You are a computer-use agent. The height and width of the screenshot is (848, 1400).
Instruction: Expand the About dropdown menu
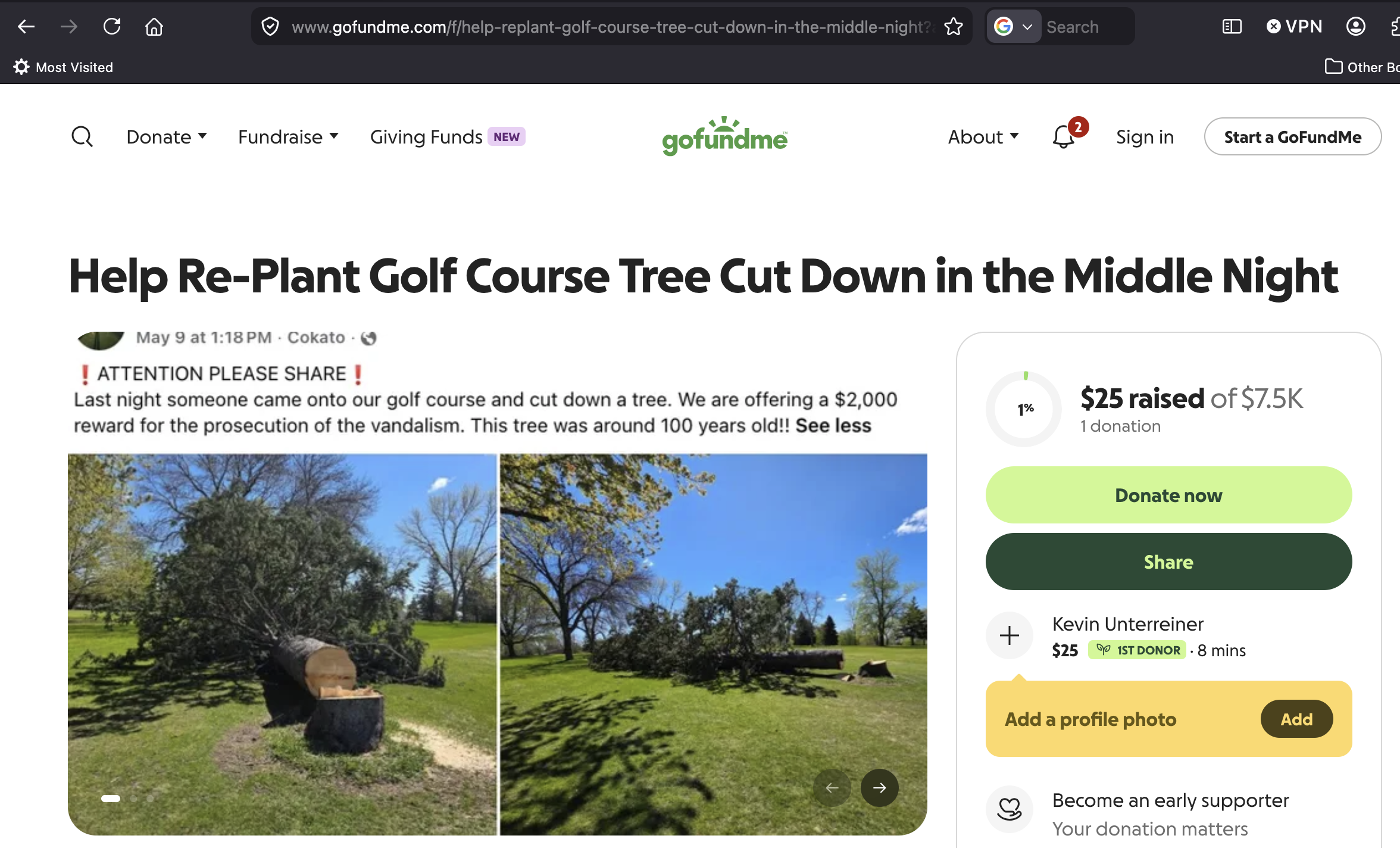coord(983,137)
